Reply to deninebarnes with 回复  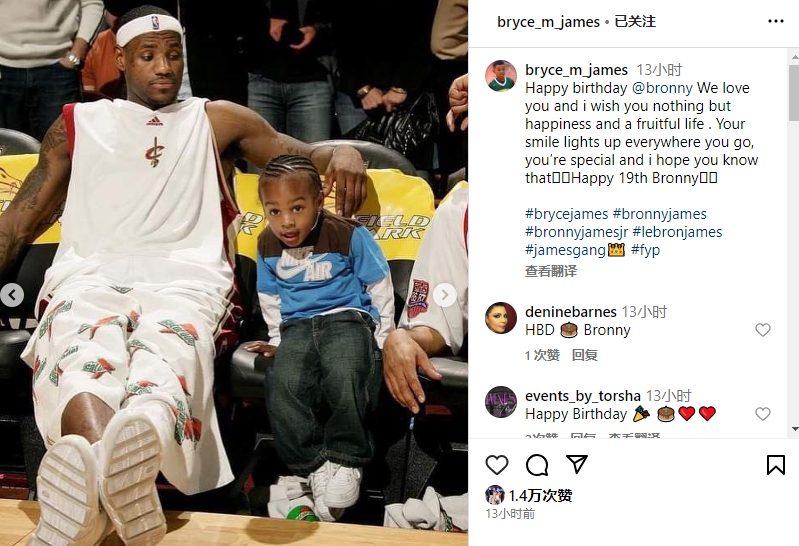click(584, 355)
